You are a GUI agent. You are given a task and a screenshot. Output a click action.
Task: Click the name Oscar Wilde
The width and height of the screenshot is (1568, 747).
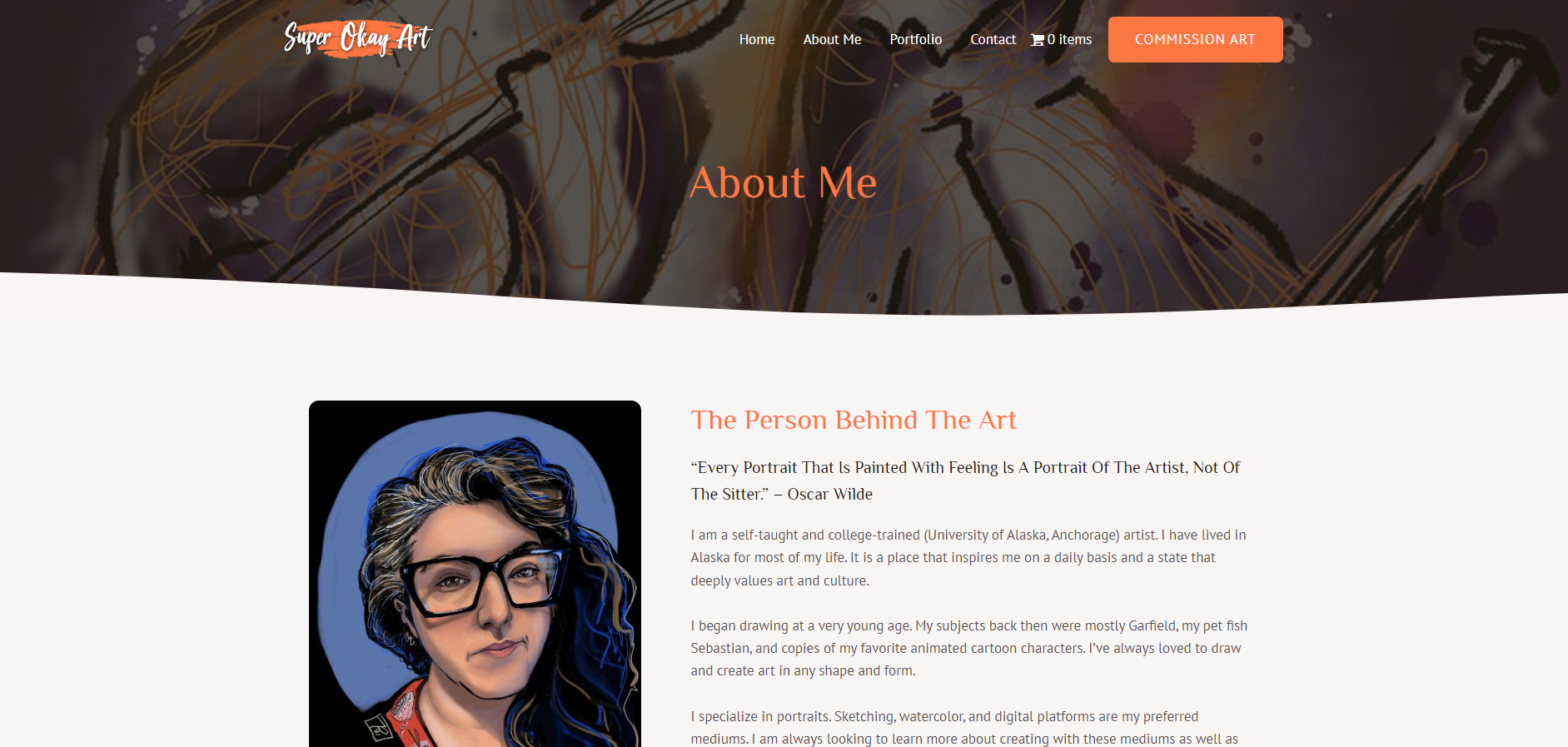830,494
